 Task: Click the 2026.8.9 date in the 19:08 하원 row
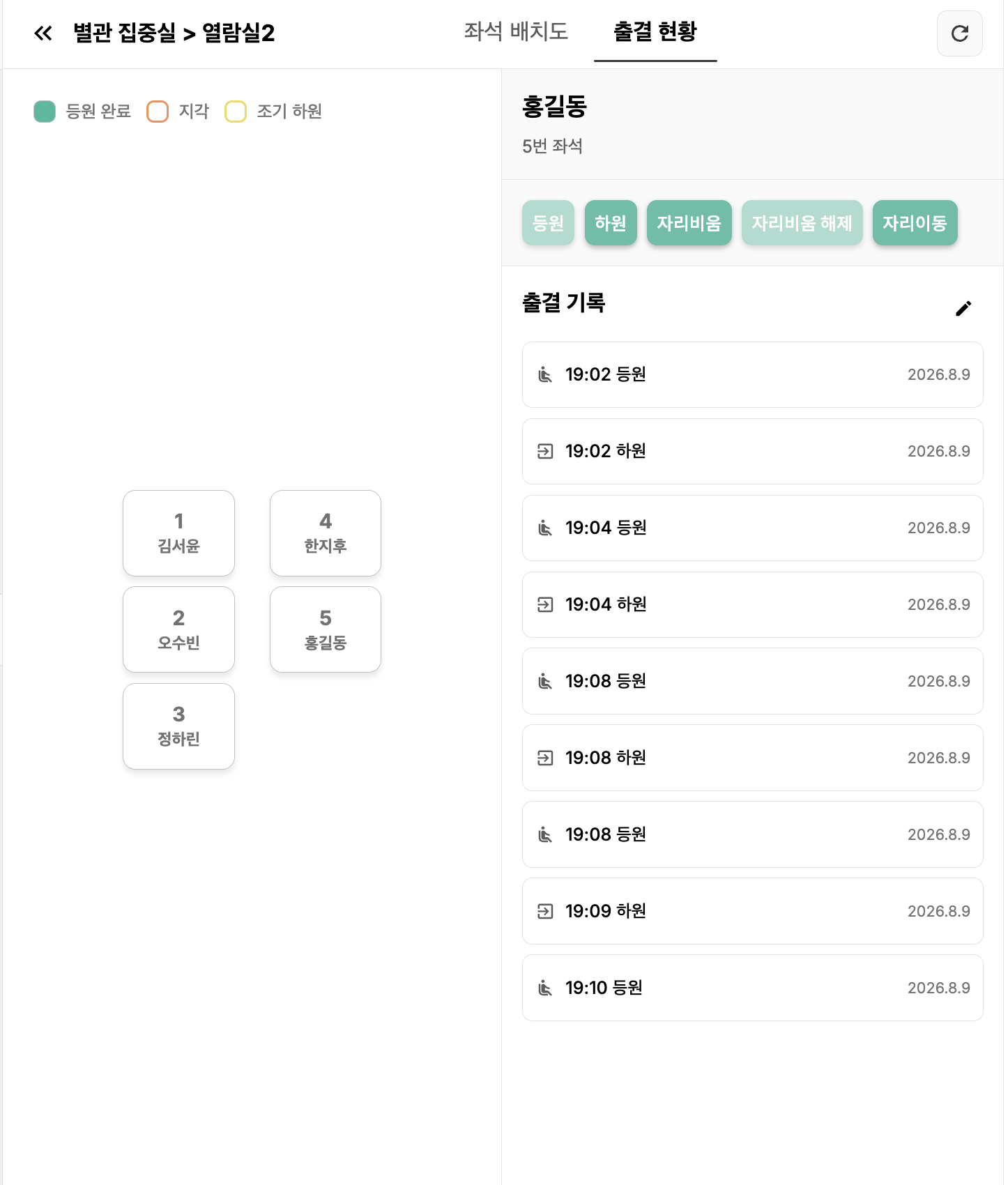click(939, 758)
